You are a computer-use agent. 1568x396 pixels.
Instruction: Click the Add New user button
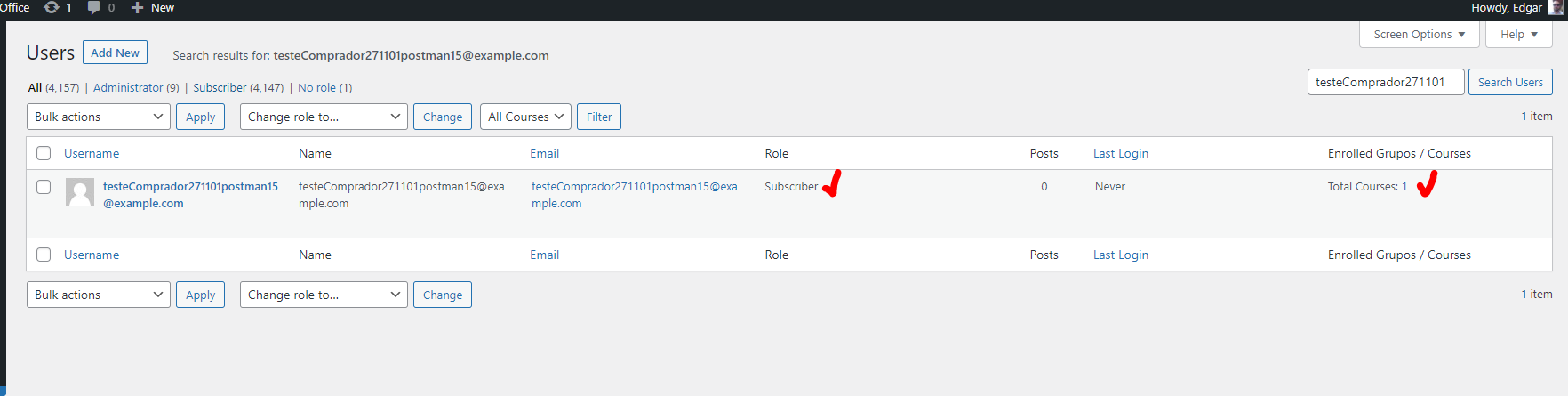tap(115, 53)
